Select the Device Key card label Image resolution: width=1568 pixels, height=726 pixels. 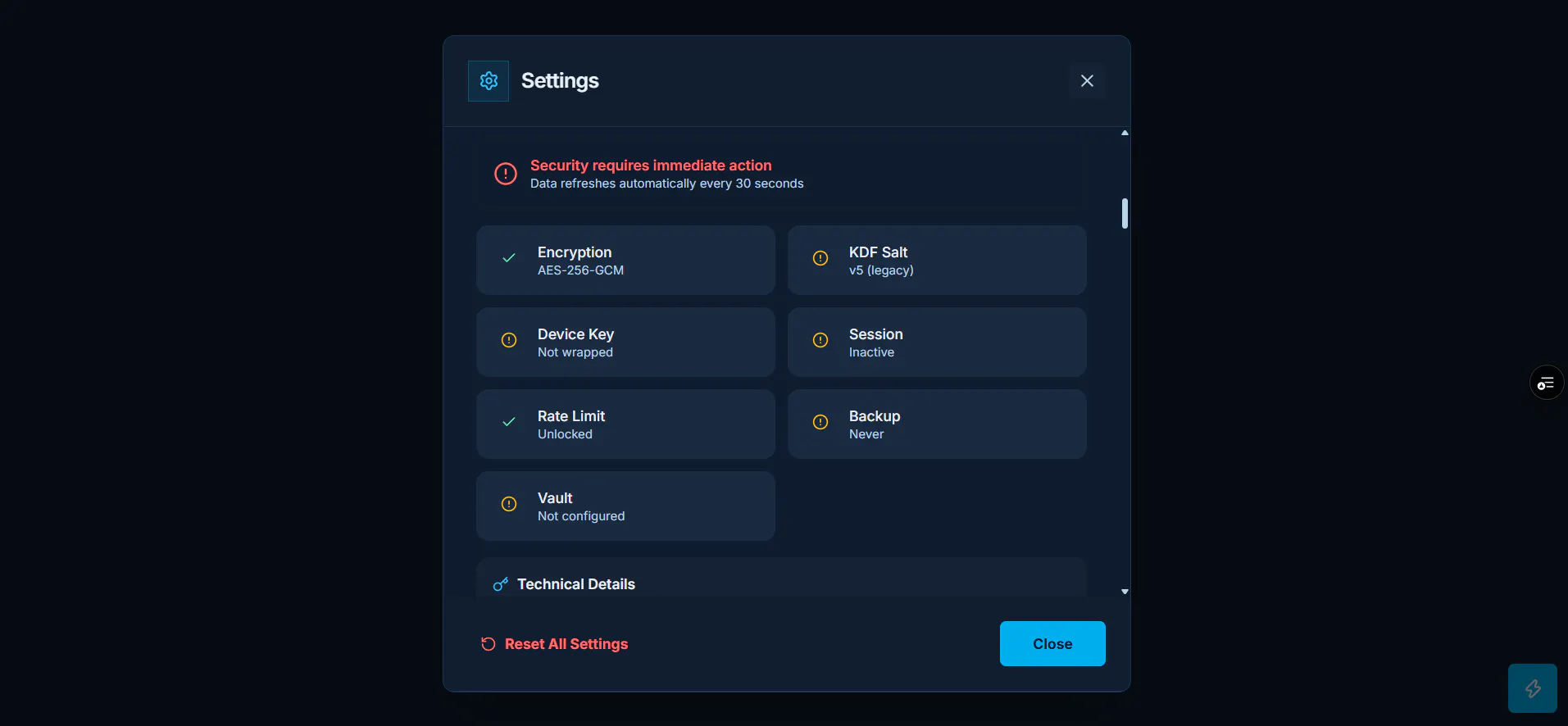[x=575, y=334]
